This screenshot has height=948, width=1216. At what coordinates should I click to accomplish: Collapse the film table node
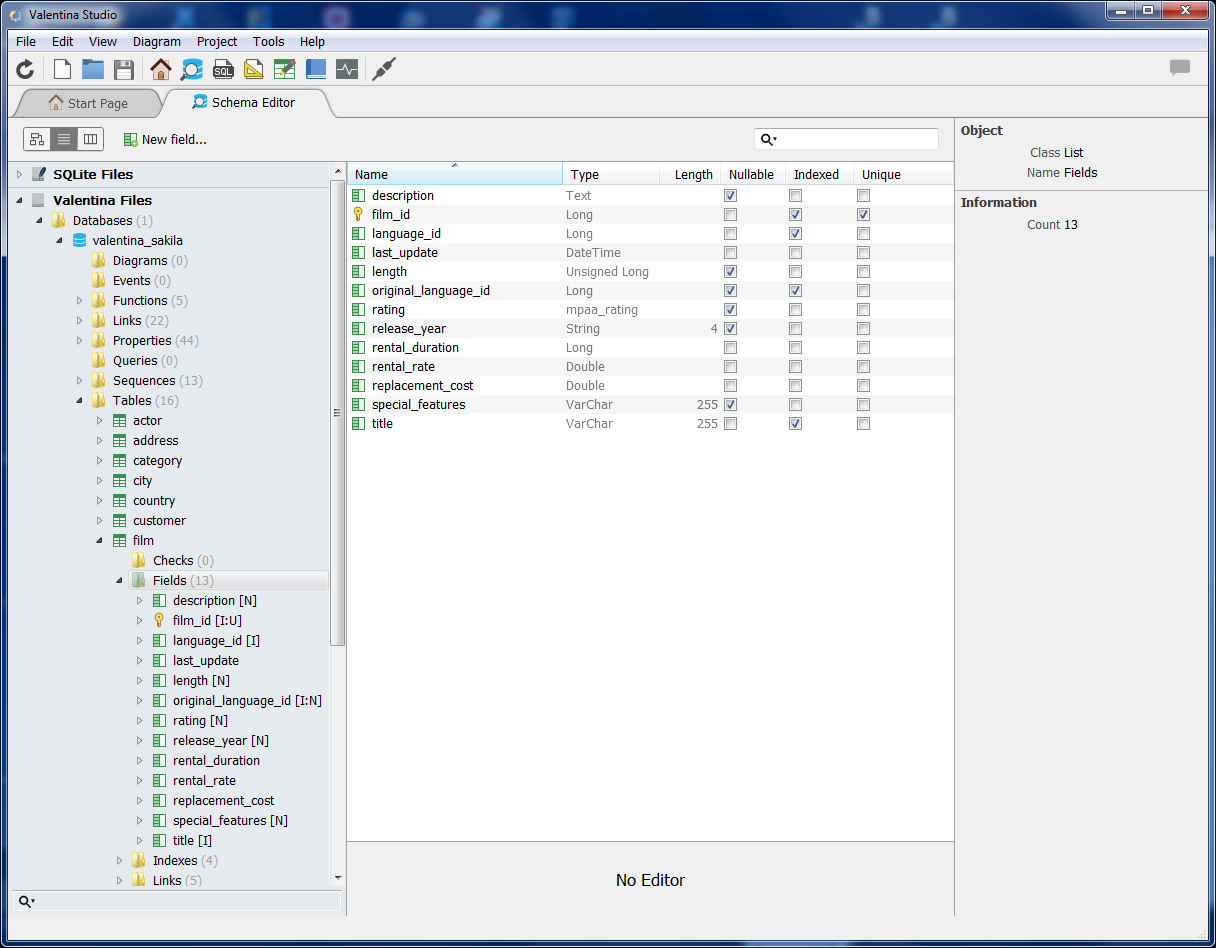[x=100, y=541]
